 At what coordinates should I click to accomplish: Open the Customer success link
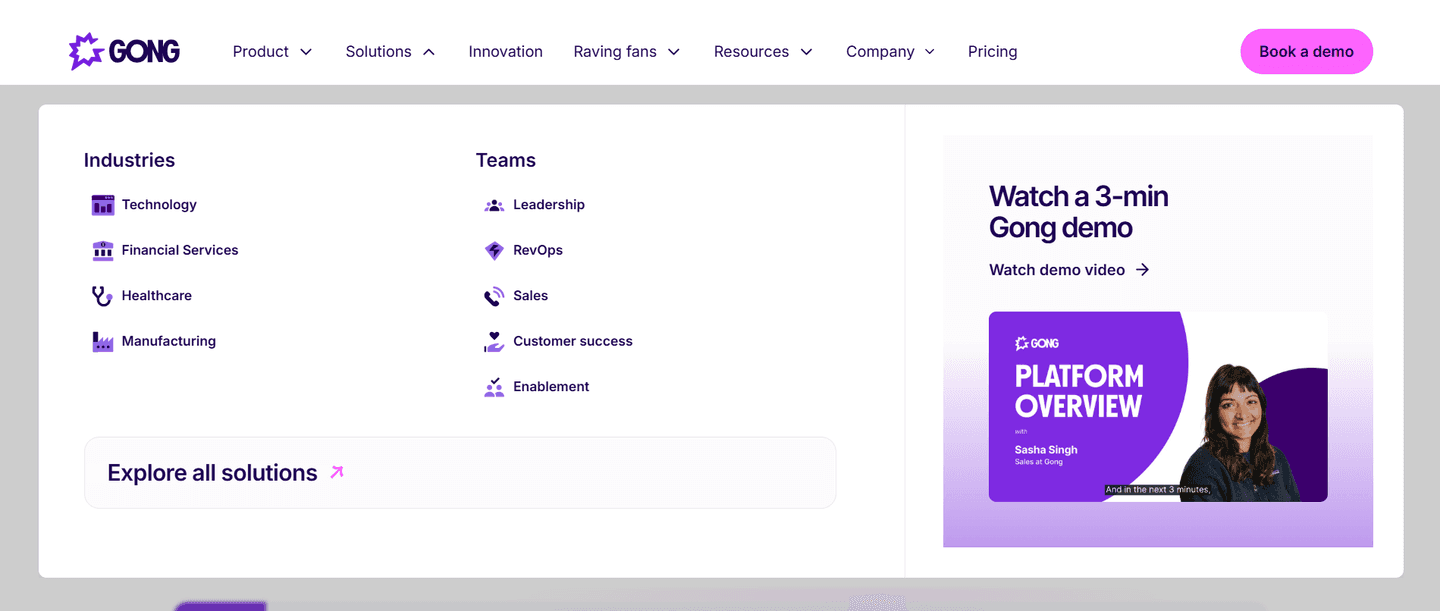(573, 341)
